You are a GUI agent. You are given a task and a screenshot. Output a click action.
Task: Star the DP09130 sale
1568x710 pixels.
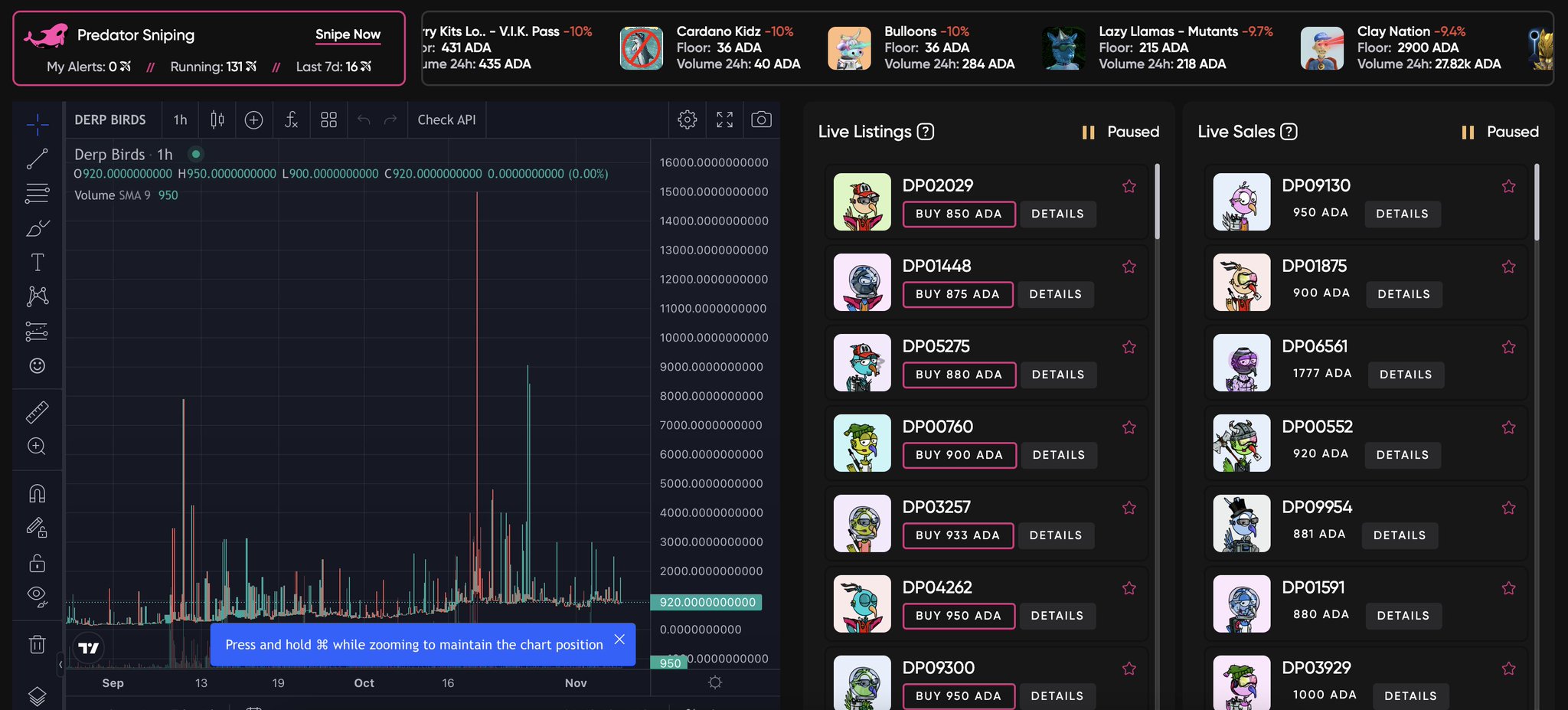[x=1509, y=186]
